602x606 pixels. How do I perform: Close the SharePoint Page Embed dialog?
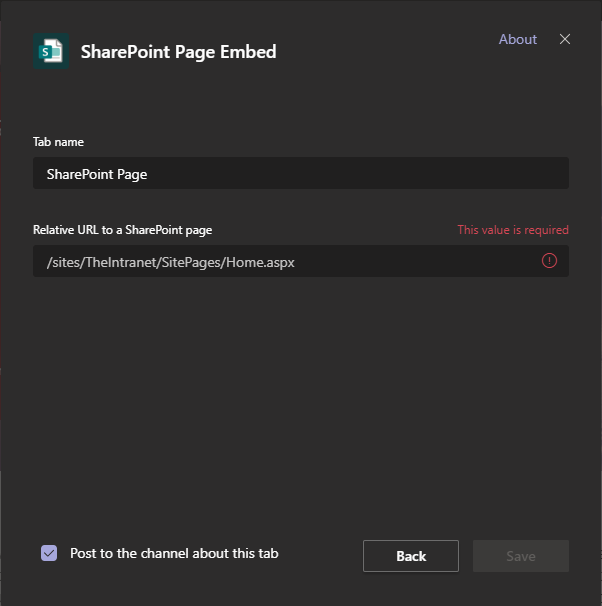[565, 39]
